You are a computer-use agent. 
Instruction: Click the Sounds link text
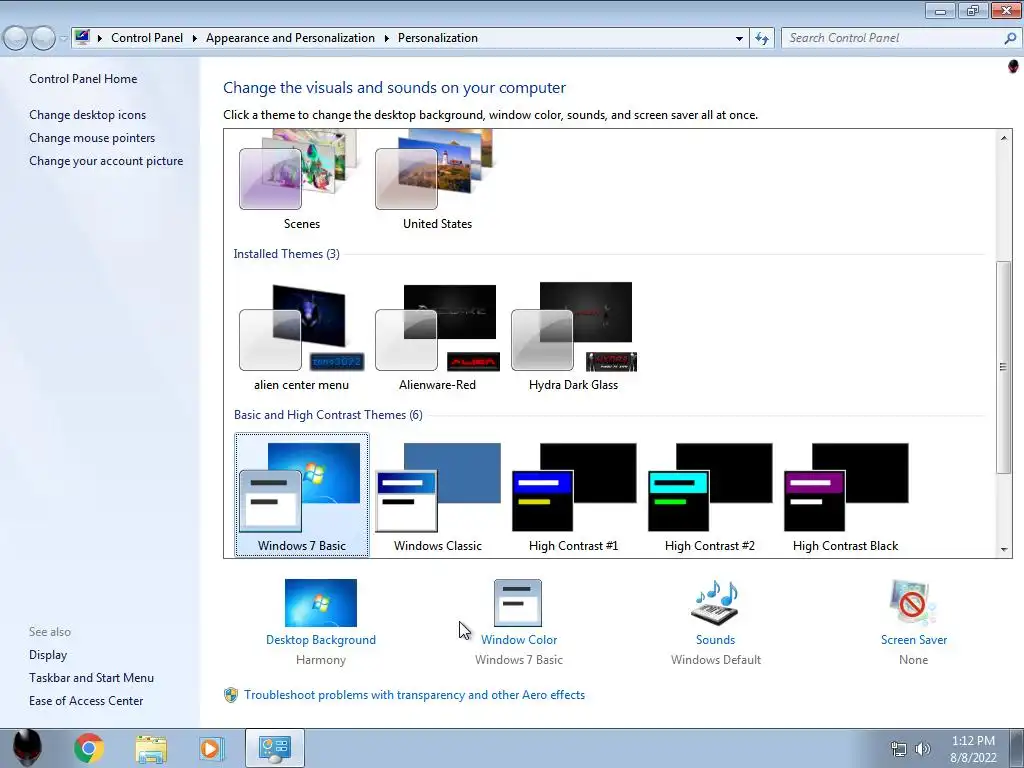point(715,640)
